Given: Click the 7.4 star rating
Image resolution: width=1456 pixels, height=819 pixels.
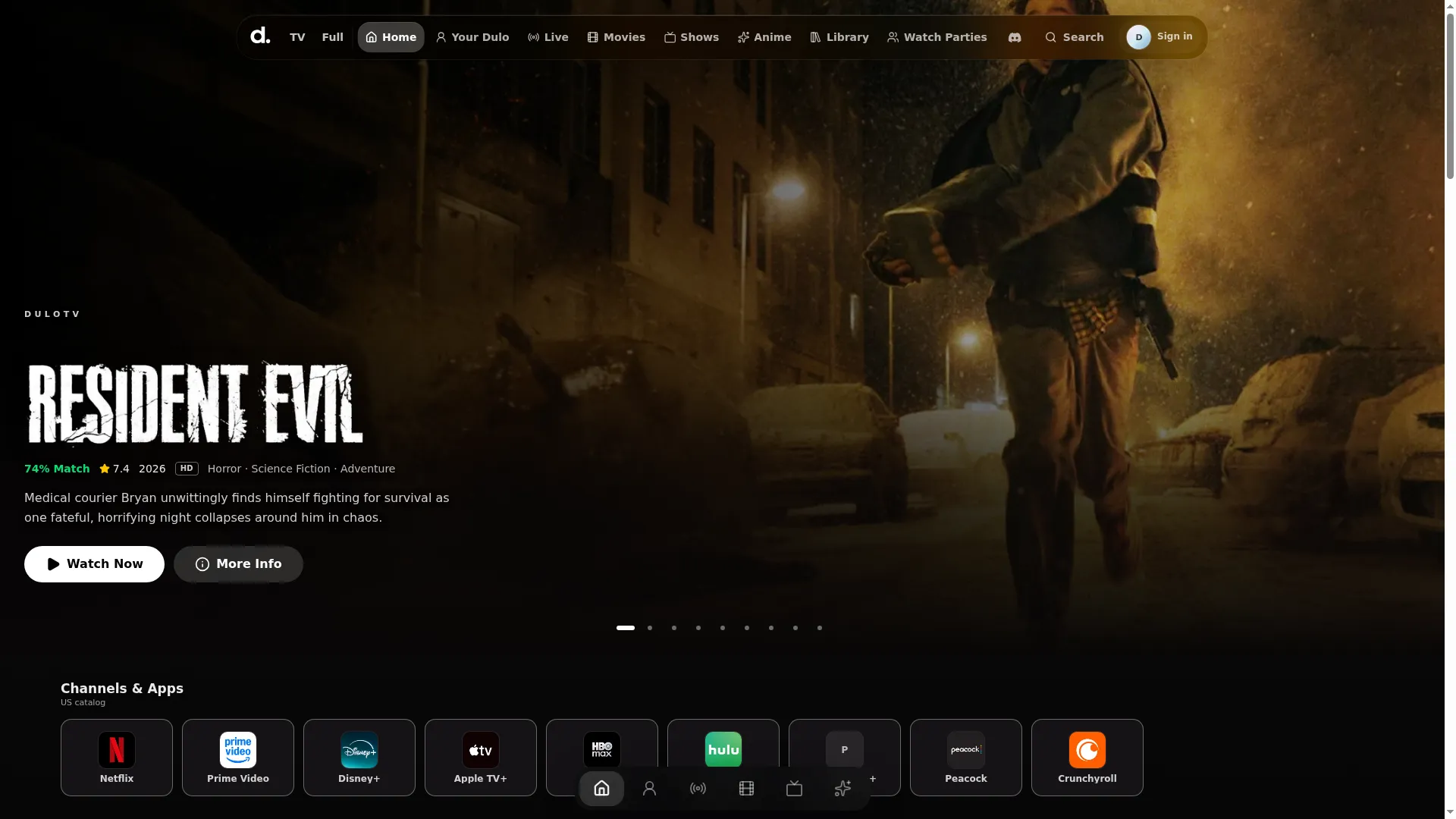Looking at the screenshot, I should coord(115,469).
